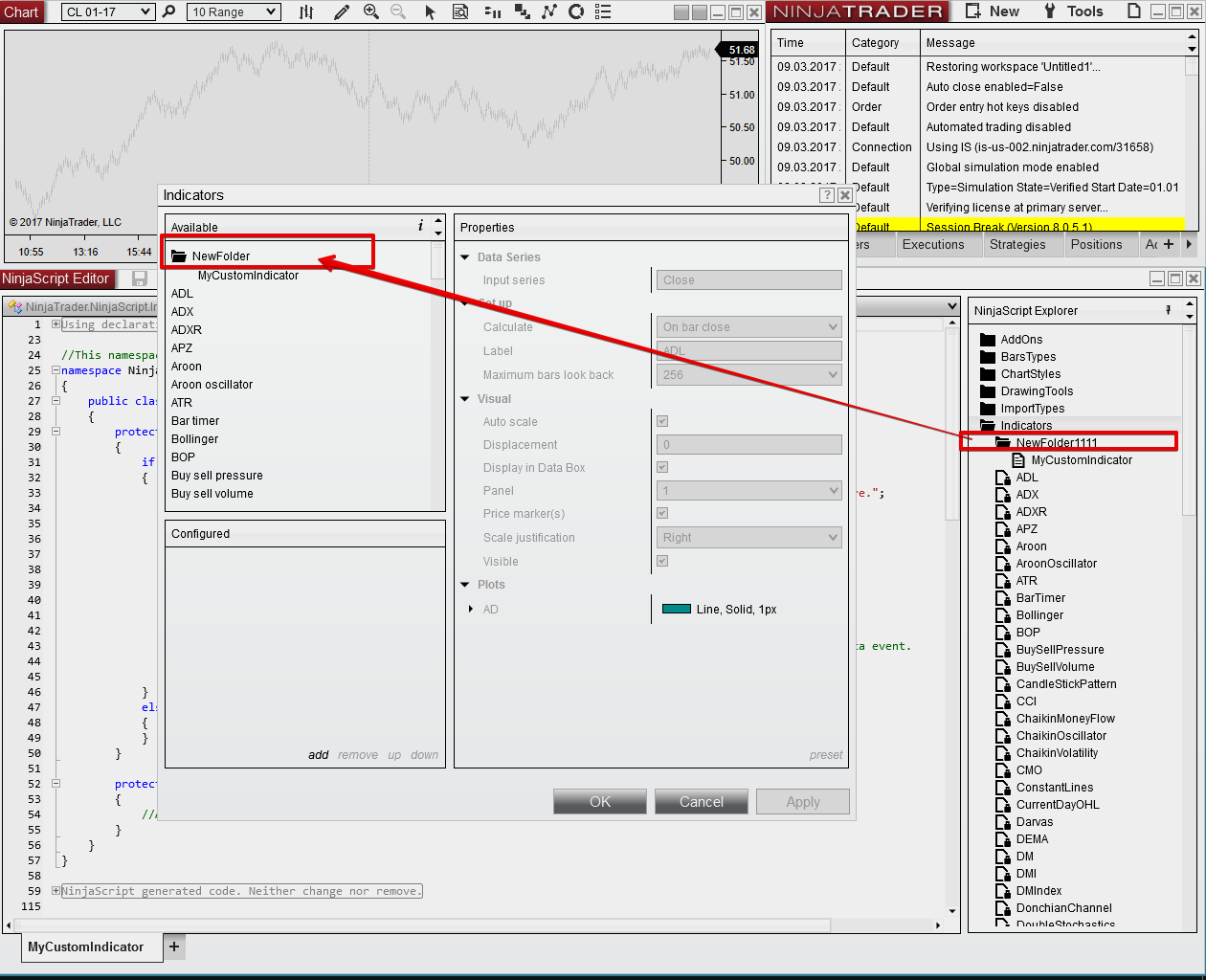
Task: Select the cursor pointer tool in Chart toolbar
Action: pyautogui.click(x=430, y=11)
